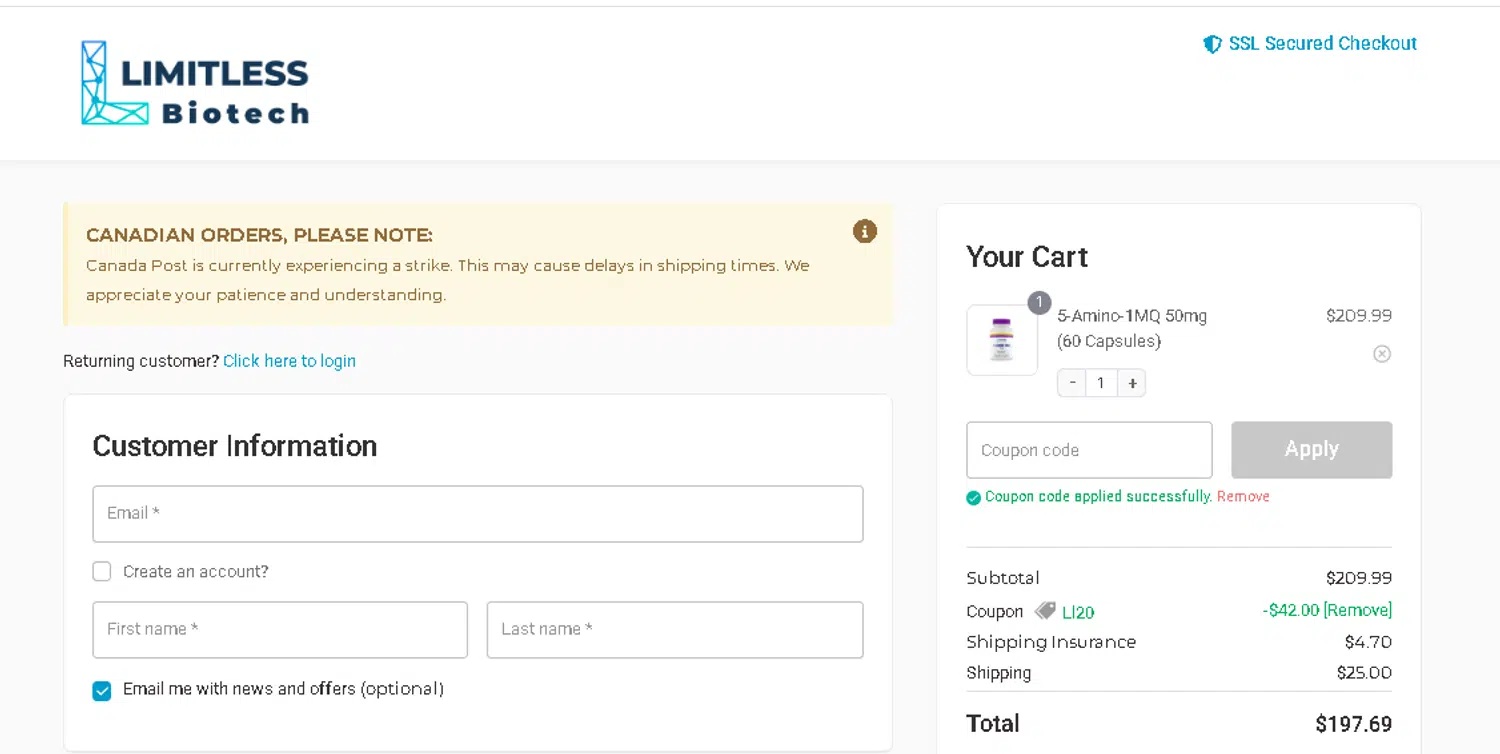The image size is (1500, 754).
Task: Click the SSL shield icon
Action: (x=1212, y=44)
